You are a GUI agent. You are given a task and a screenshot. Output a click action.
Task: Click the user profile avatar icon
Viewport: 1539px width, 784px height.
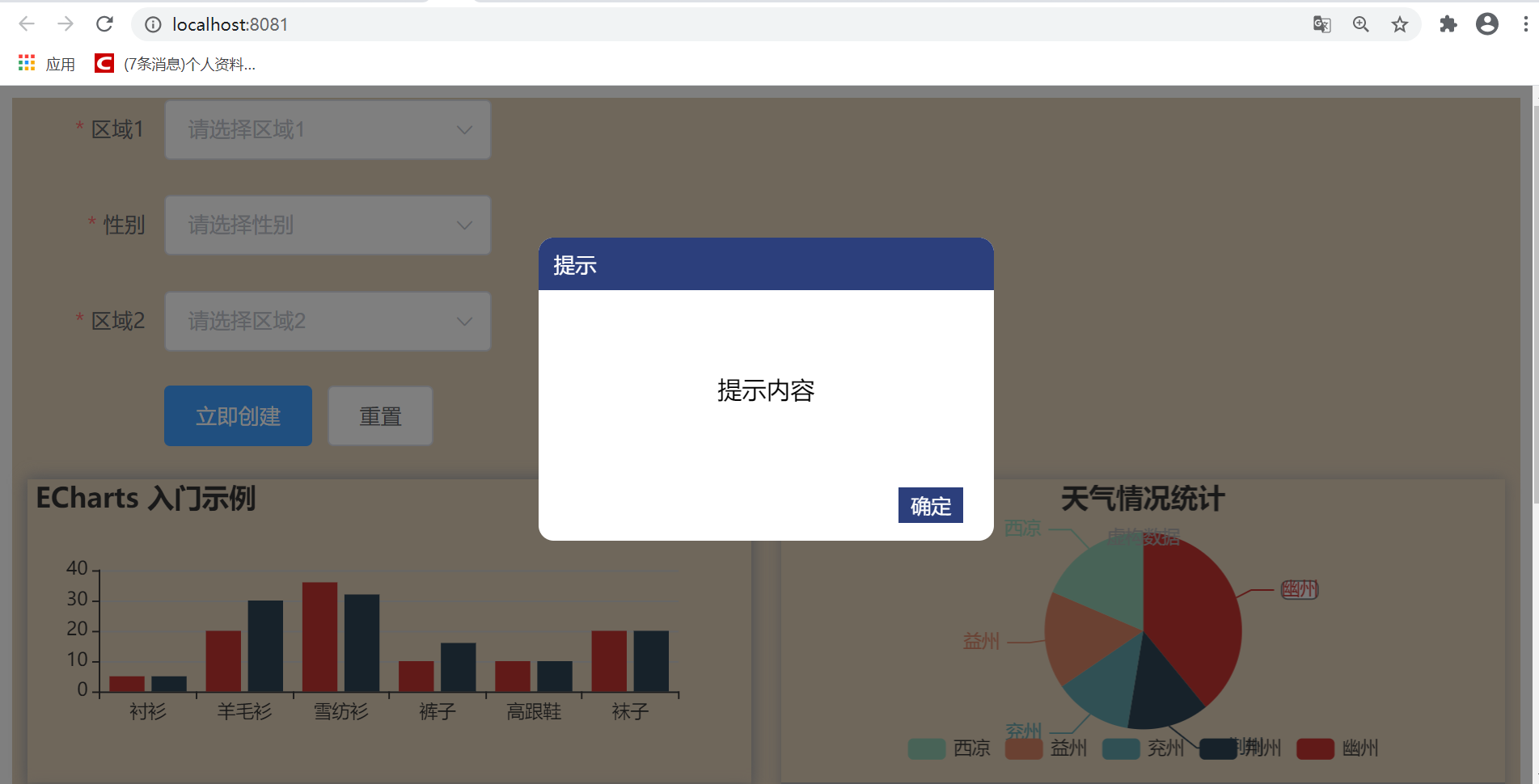[1487, 24]
